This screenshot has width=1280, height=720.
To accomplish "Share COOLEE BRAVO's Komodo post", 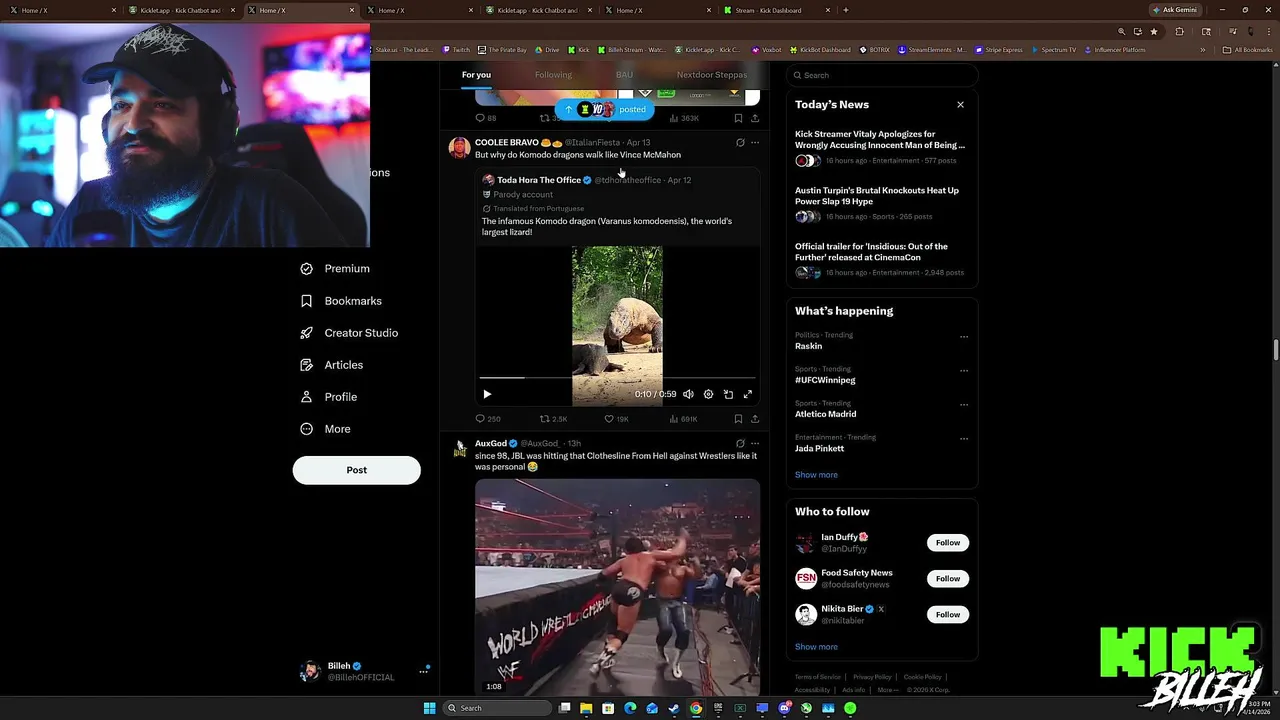I will [755, 419].
